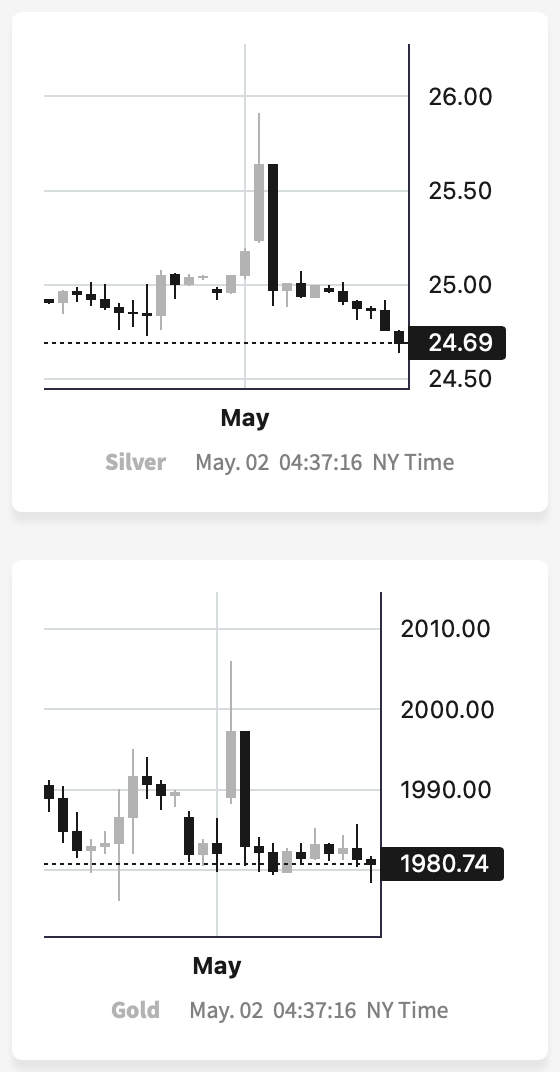Select the tallest gray candle in Silver chart

[x=259, y=178]
